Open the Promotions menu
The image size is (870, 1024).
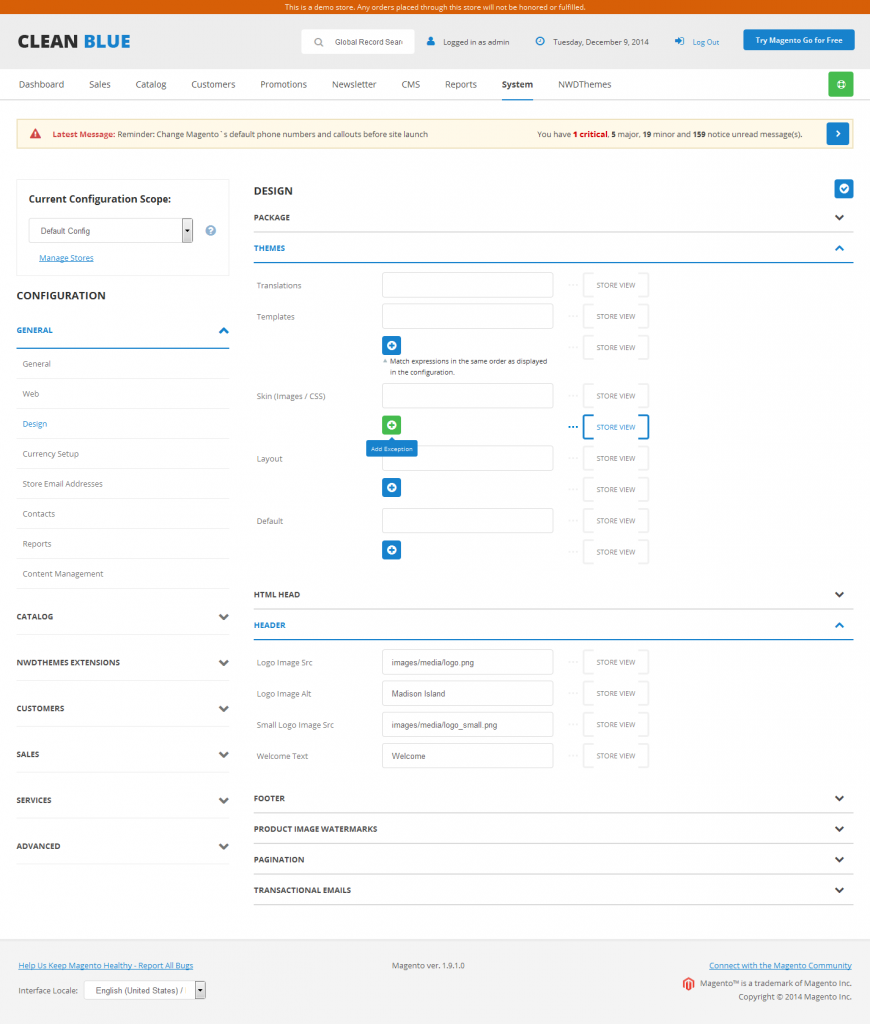283,84
